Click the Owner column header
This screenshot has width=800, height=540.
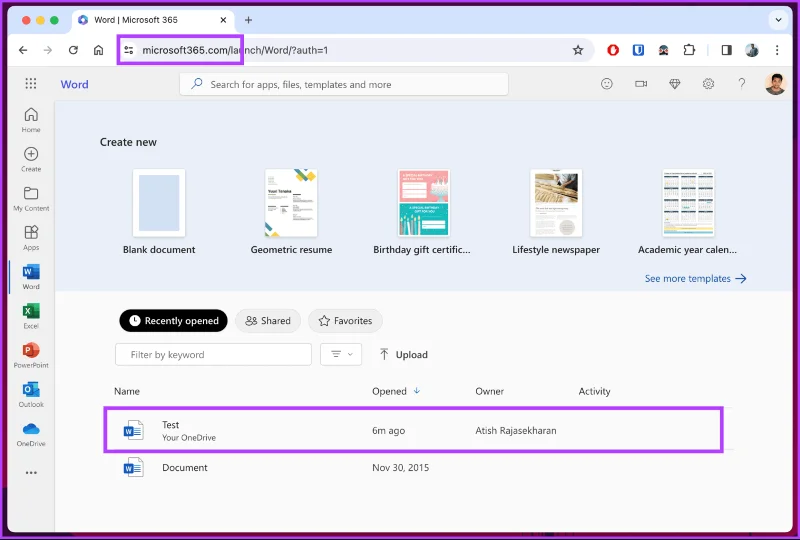[x=489, y=391]
